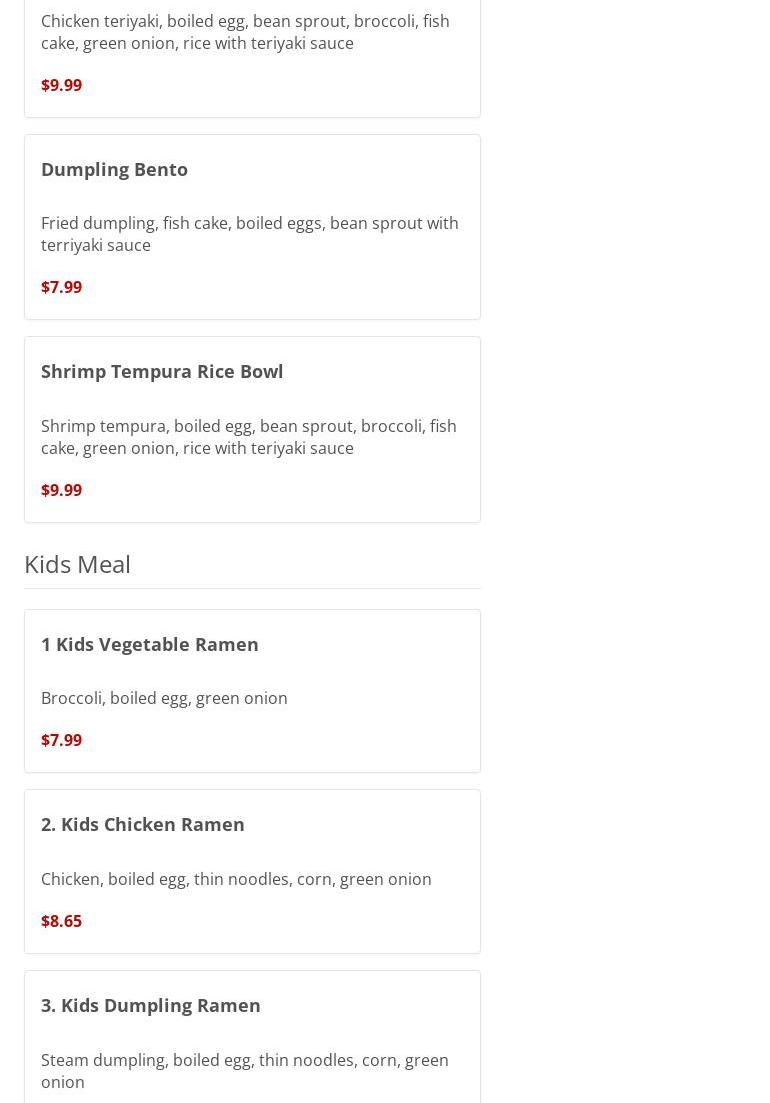The width and height of the screenshot is (770, 1103).
Task: Click the top card's $9.99 price
Action: [x=61, y=85]
